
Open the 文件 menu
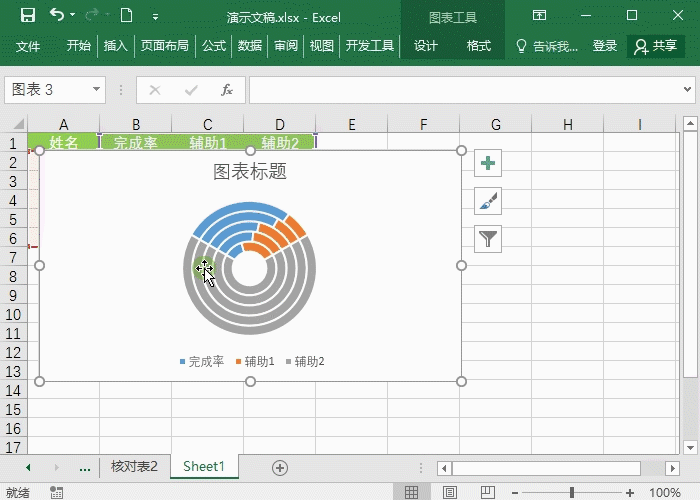coord(28,46)
